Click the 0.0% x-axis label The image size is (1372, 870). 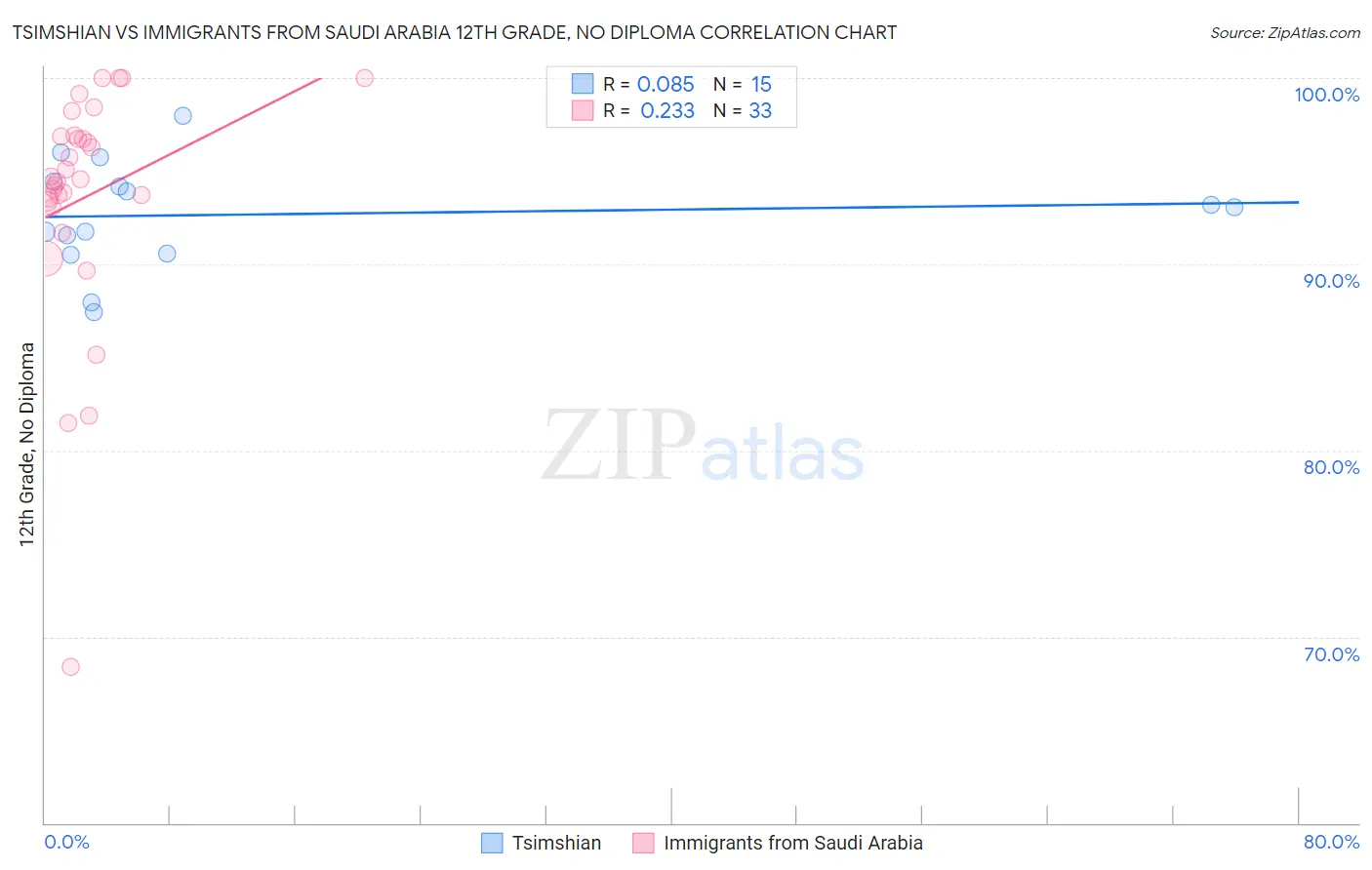click(x=66, y=842)
